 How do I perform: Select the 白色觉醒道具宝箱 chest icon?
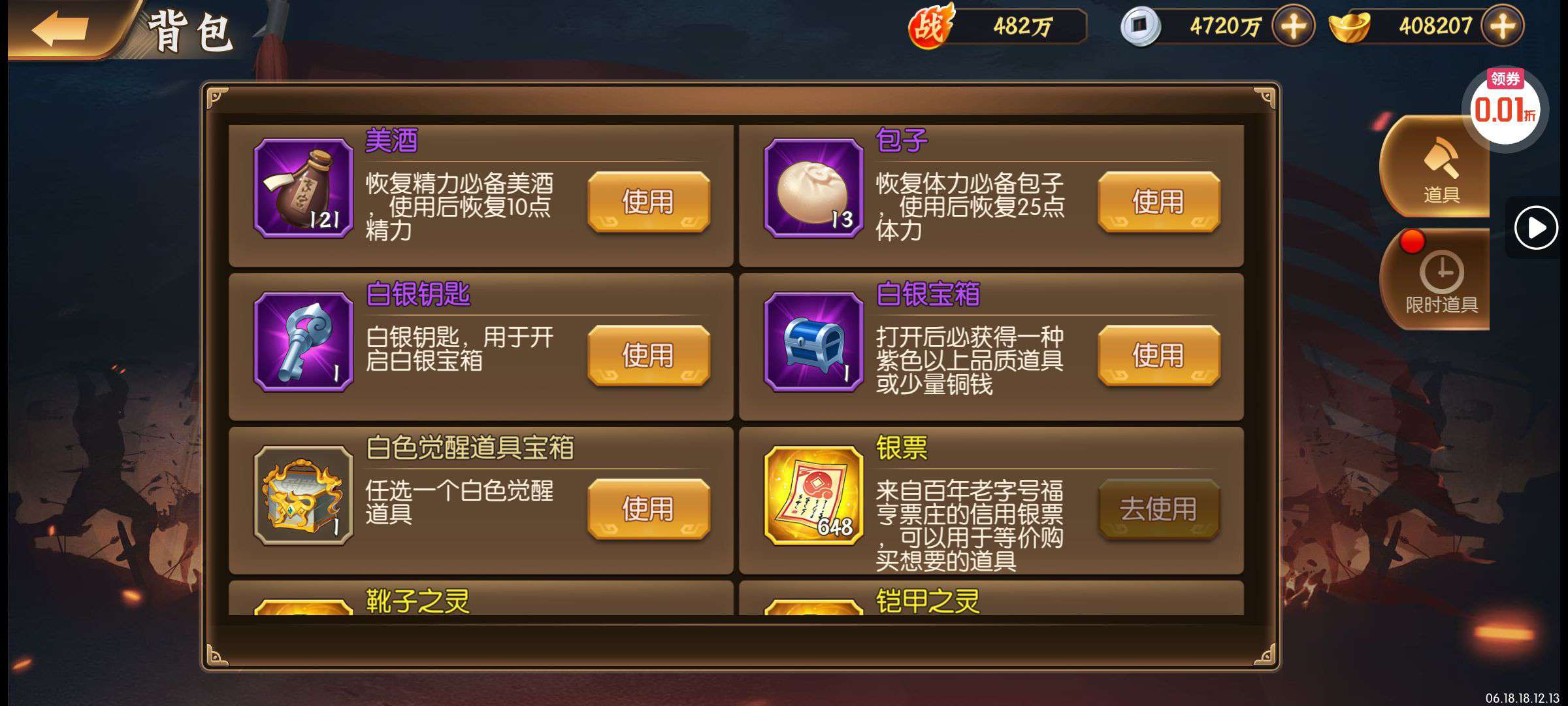click(x=303, y=496)
